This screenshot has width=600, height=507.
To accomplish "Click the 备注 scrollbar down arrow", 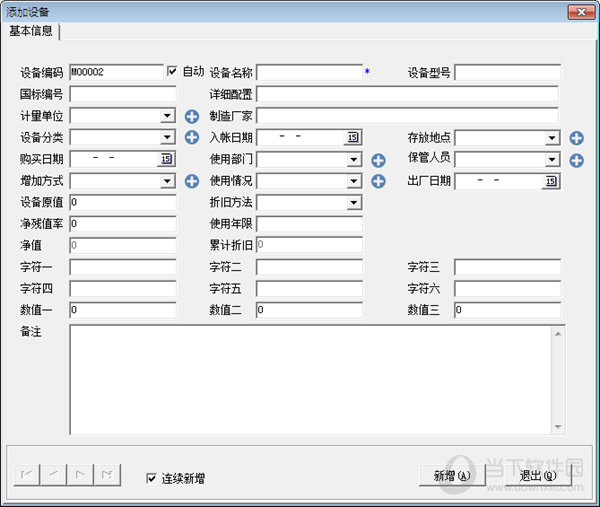I will [558, 426].
